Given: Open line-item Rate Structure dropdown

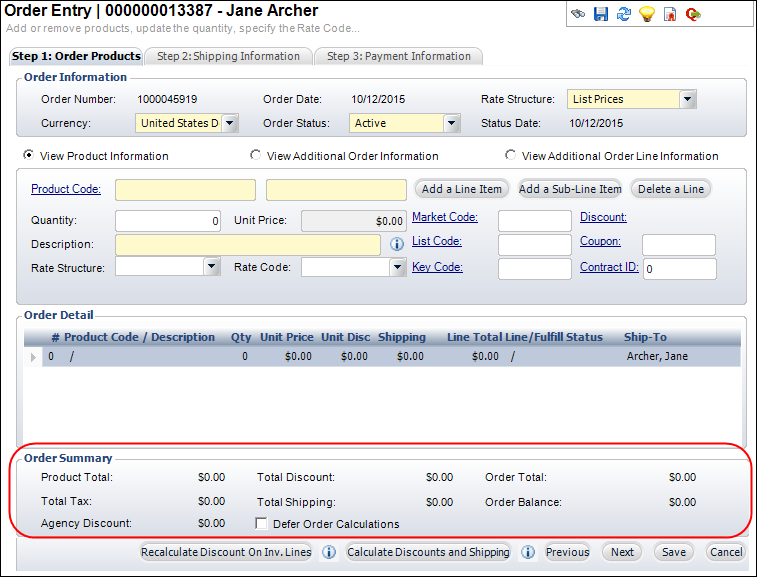Looking at the screenshot, I should coord(211,267).
